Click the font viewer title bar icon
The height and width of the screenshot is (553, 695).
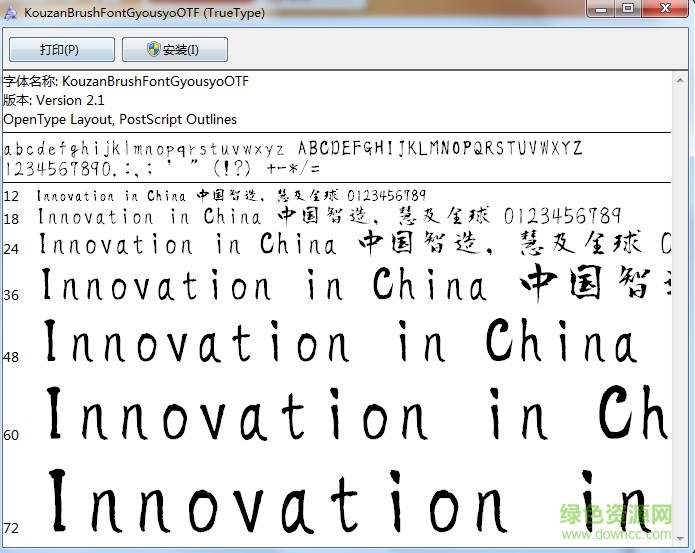pyautogui.click(x=10, y=13)
